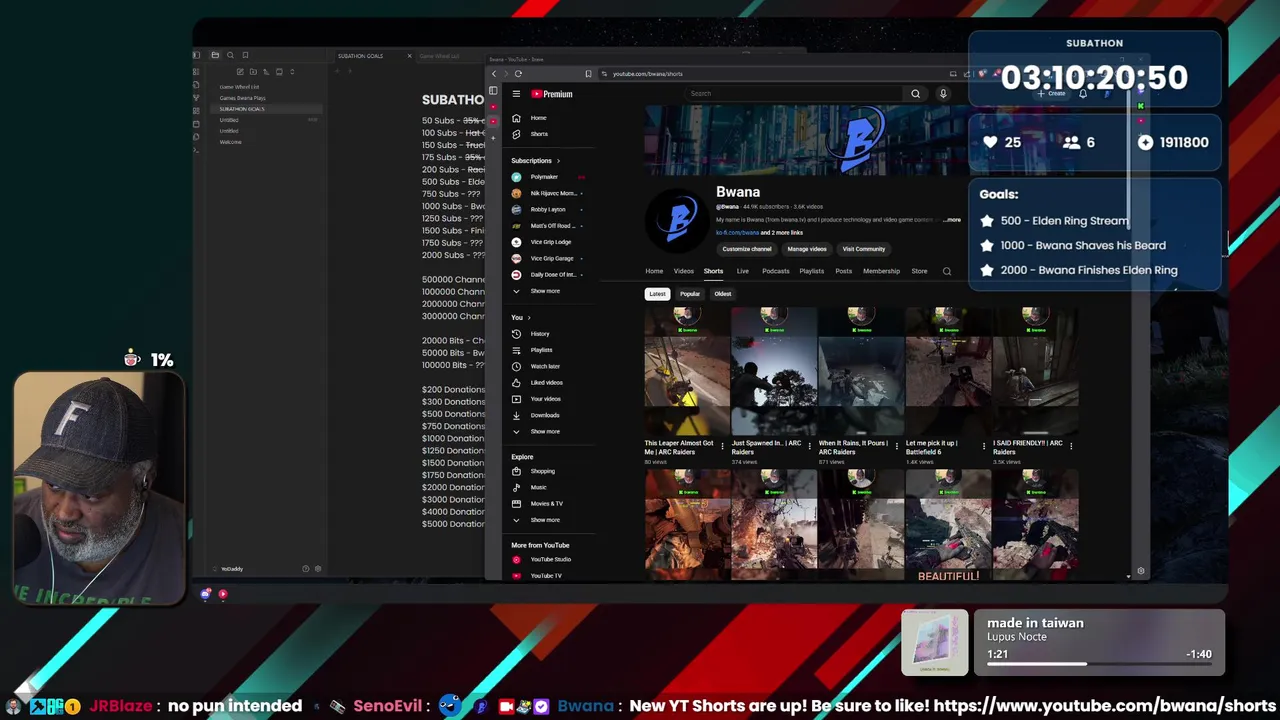This screenshot has height=720, width=1280.
Task: Filter shorts by Oldest chip
Action: (722, 294)
